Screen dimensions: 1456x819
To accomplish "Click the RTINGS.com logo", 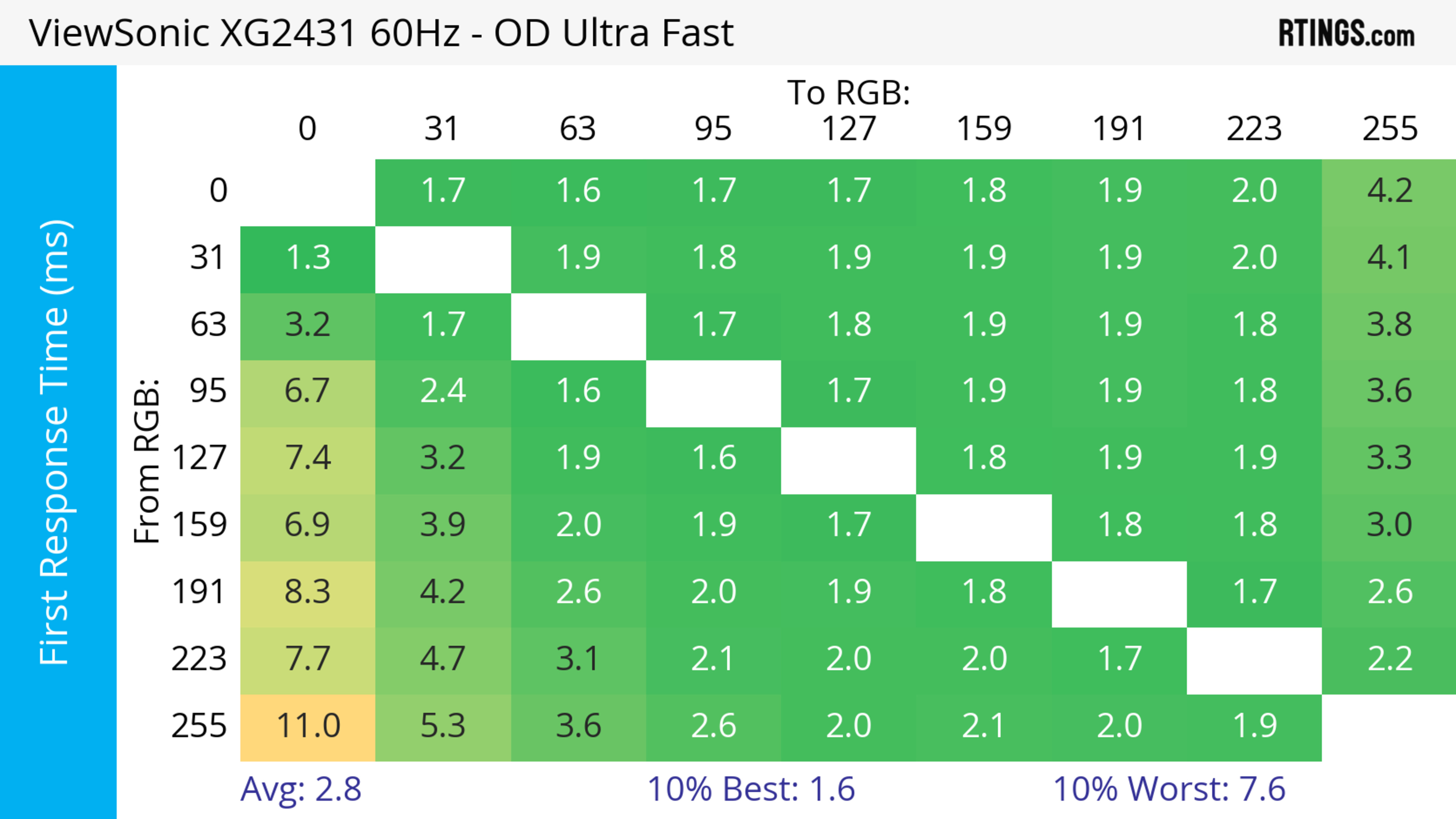I will (1346, 33).
